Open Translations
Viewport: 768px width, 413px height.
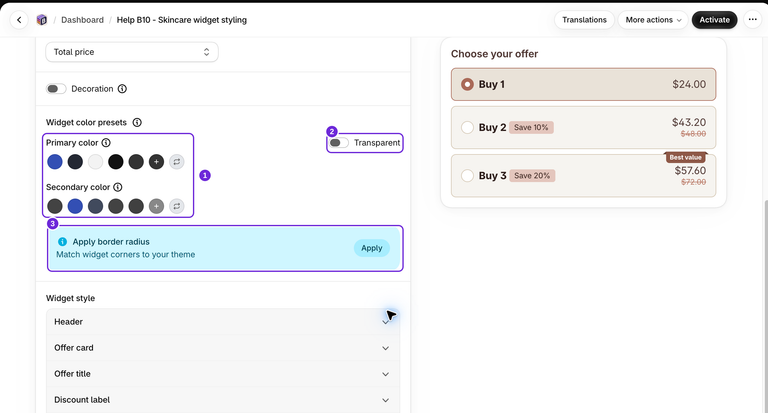pyautogui.click(x=584, y=20)
